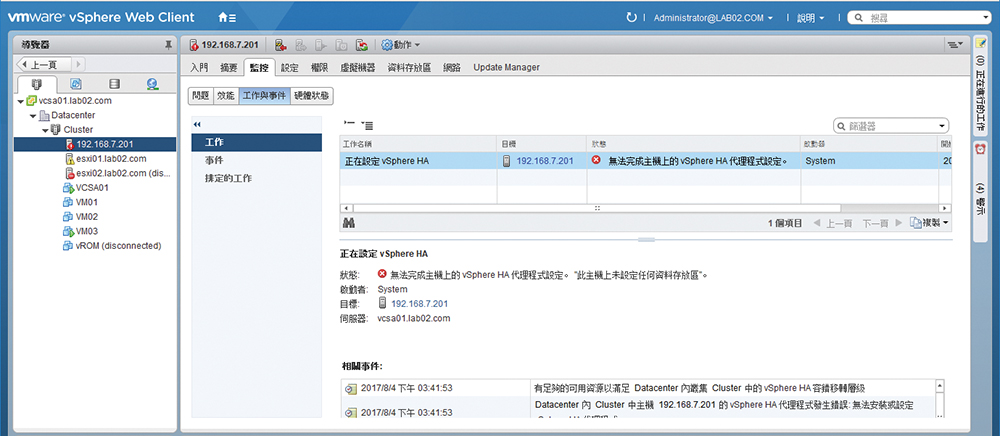The width and height of the screenshot is (1000, 436).
Task: Open the 複製 copy dropdown under the table
Action: [930, 223]
